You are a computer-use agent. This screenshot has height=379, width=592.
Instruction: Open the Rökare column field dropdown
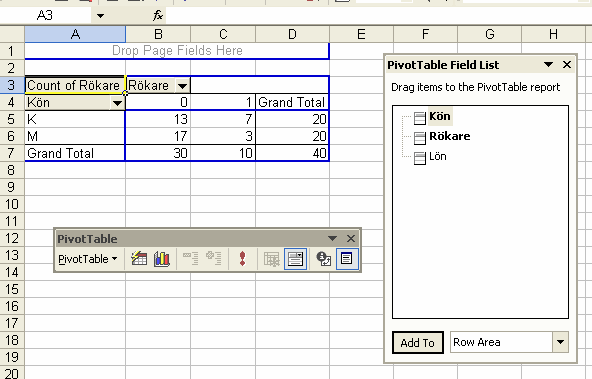click(x=182, y=86)
